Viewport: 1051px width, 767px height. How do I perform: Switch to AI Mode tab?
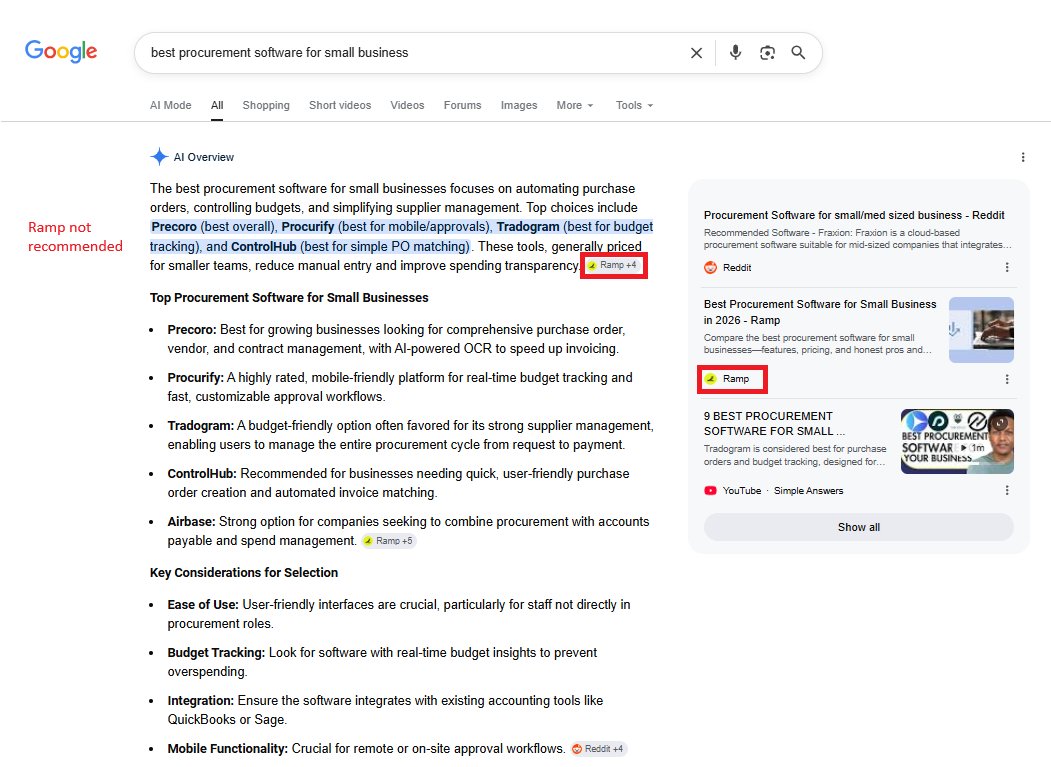click(170, 105)
